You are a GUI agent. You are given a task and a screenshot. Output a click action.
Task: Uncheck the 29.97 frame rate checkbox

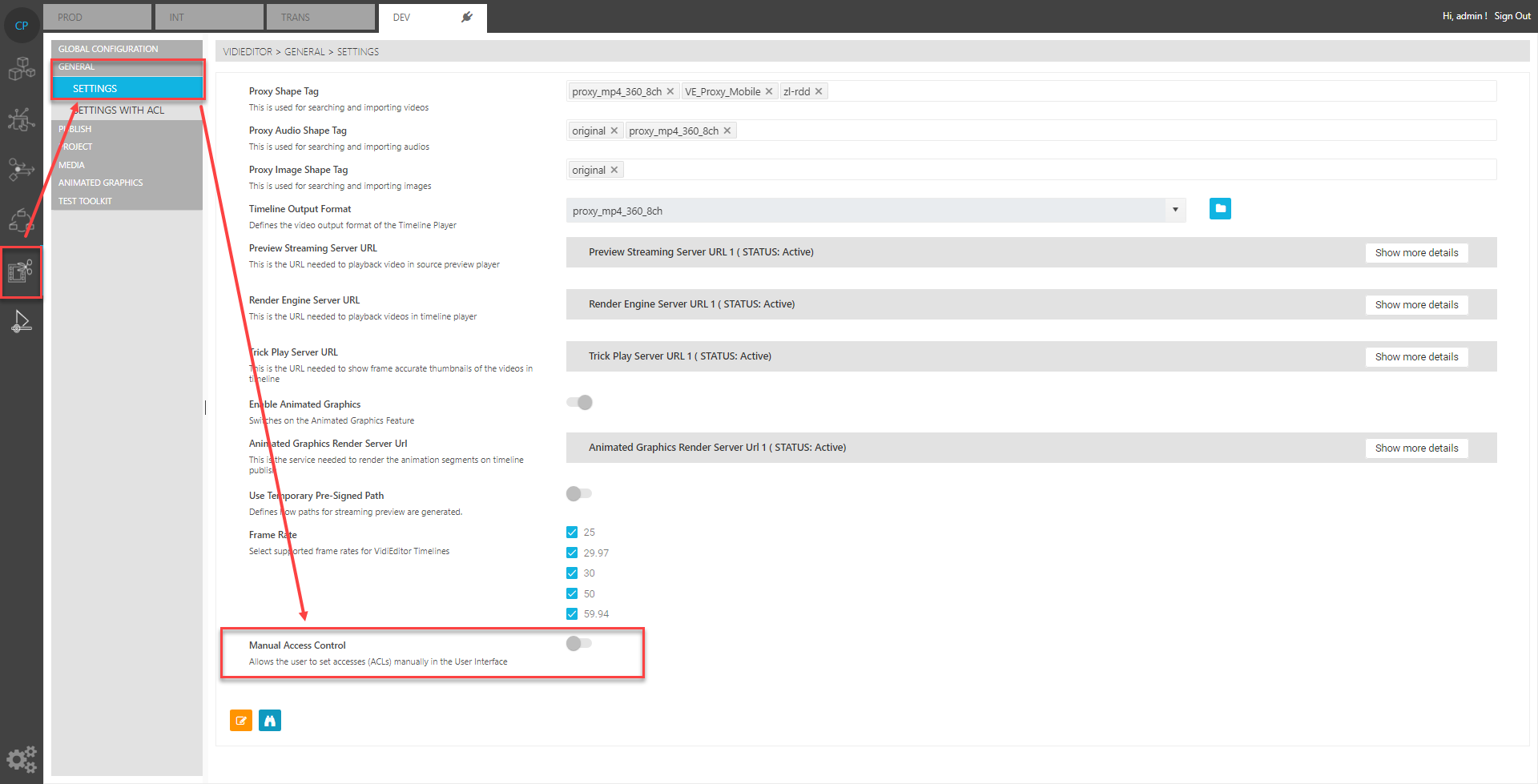pos(571,552)
